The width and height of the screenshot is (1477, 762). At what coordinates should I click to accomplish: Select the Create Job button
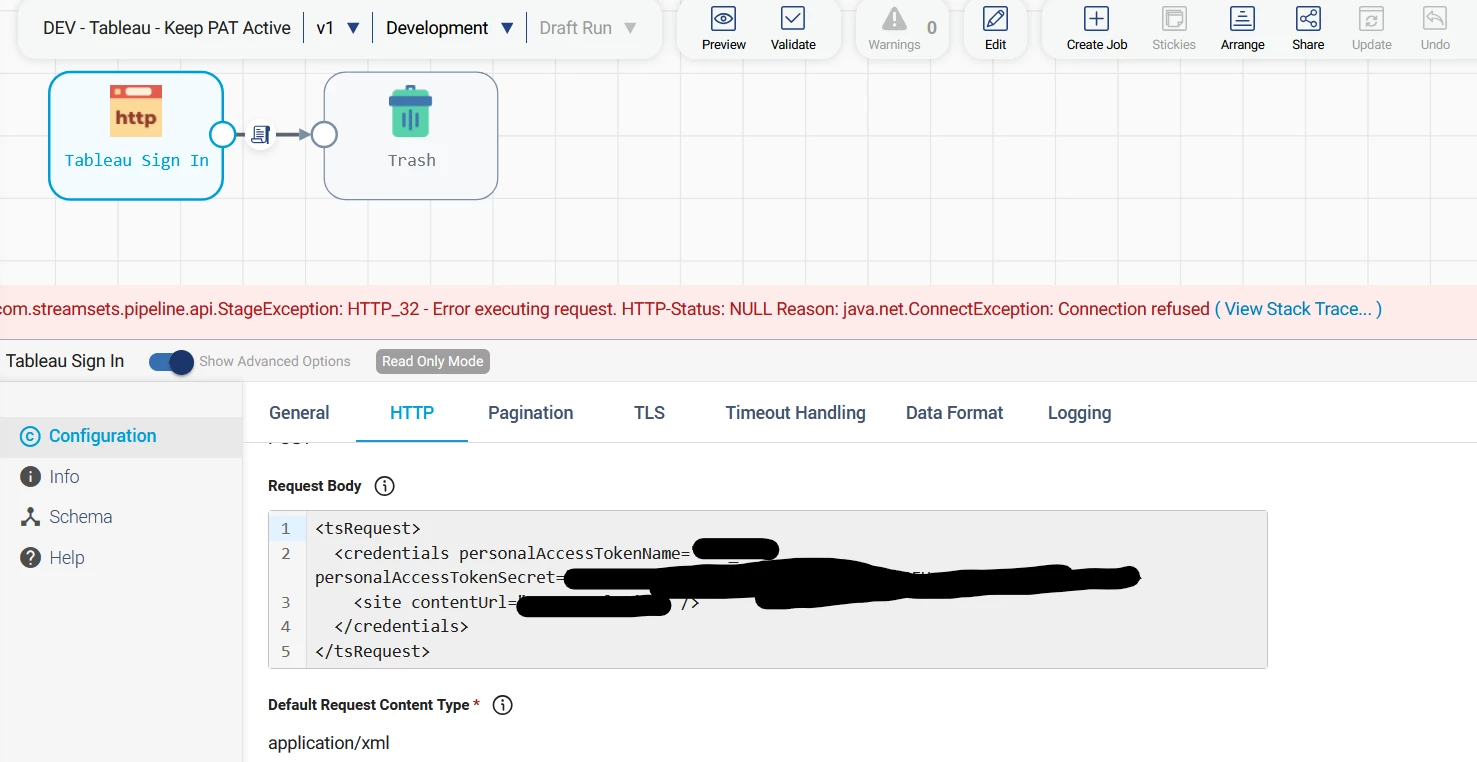pos(1097,28)
